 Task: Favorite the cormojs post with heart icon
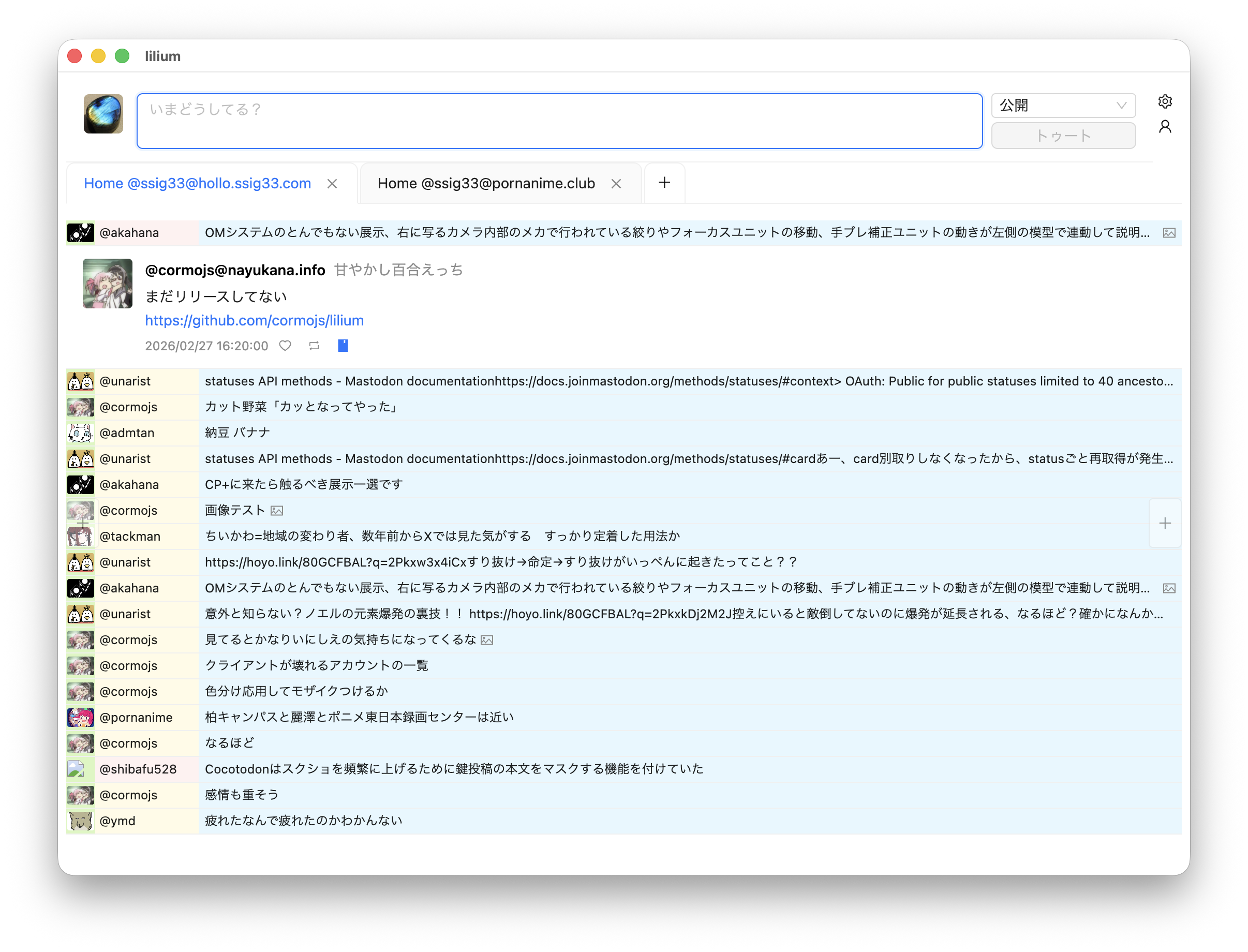(x=285, y=346)
